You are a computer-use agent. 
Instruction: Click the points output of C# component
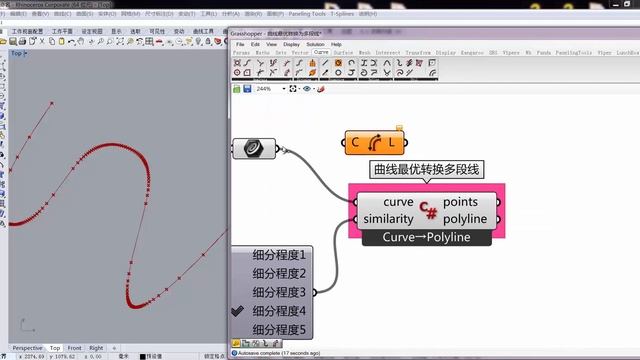click(460, 202)
